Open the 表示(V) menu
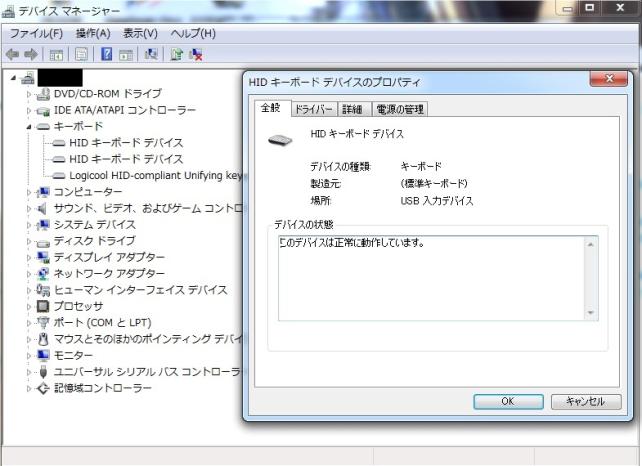 tap(140, 34)
